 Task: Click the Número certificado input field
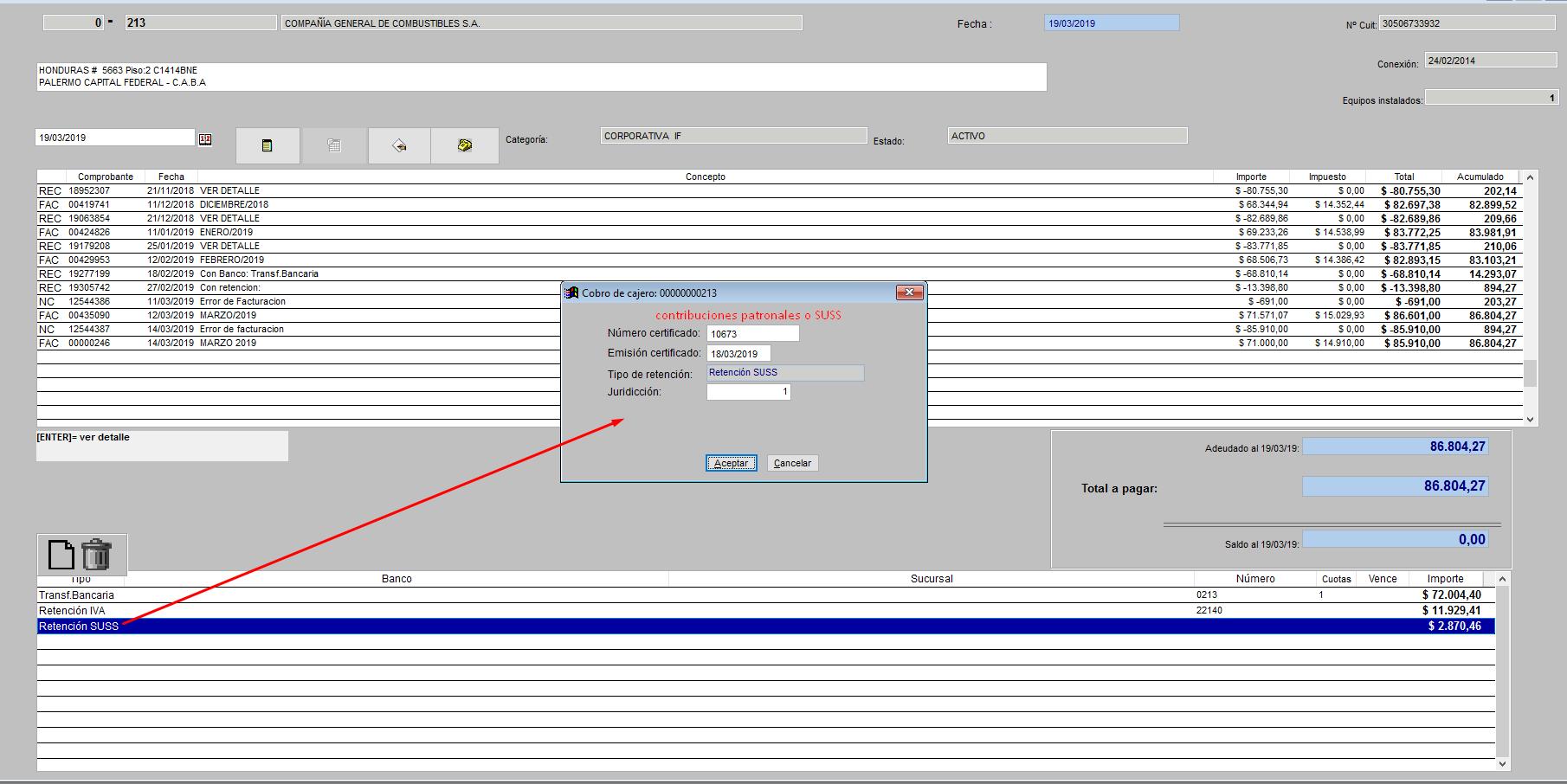[751, 334]
